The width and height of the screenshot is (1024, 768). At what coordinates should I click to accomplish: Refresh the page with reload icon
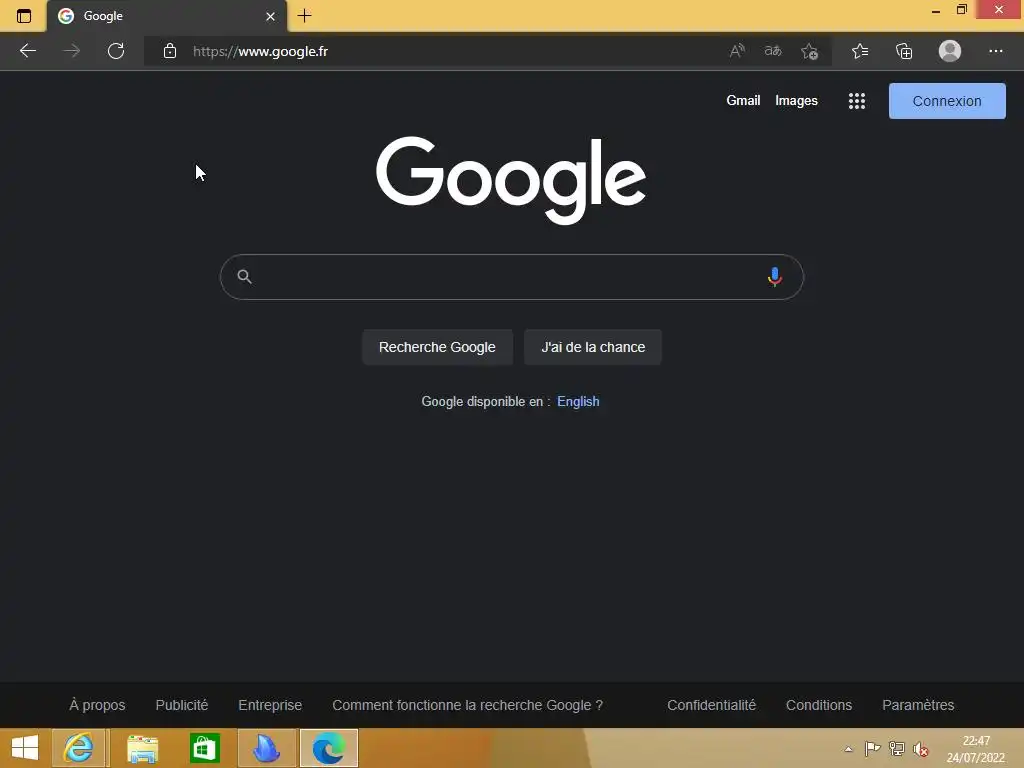pyautogui.click(x=116, y=51)
